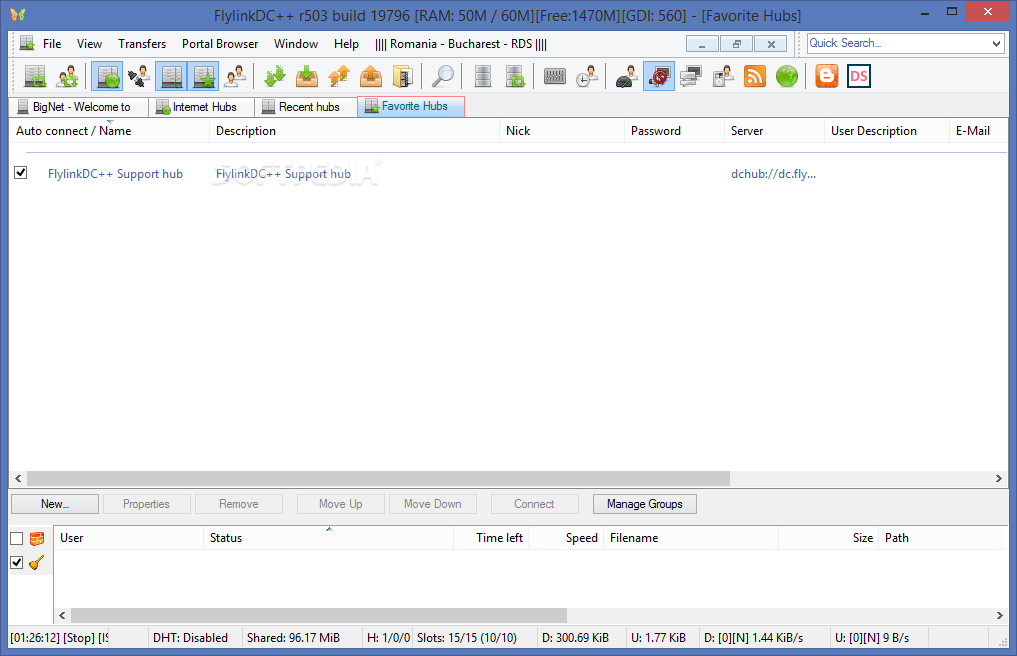Open the orange Blogger icon
1017x656 pixels.
coord(827,77)
